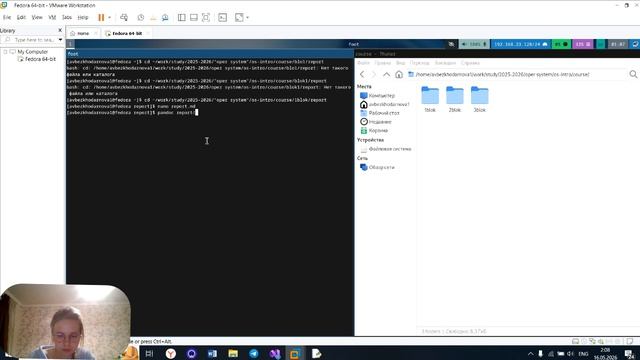640x360 pixels.
Task: Open Word from the Windows taskbar
Action: (x=212, y=353)
